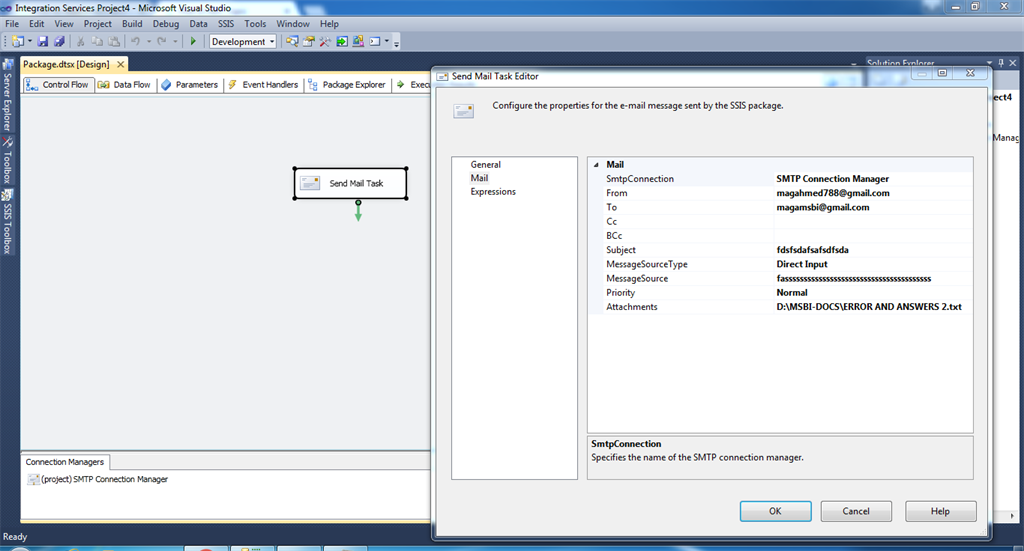Click the New Project toolbar icon
Screen dimensions: 1024x551
click(18, 41)
